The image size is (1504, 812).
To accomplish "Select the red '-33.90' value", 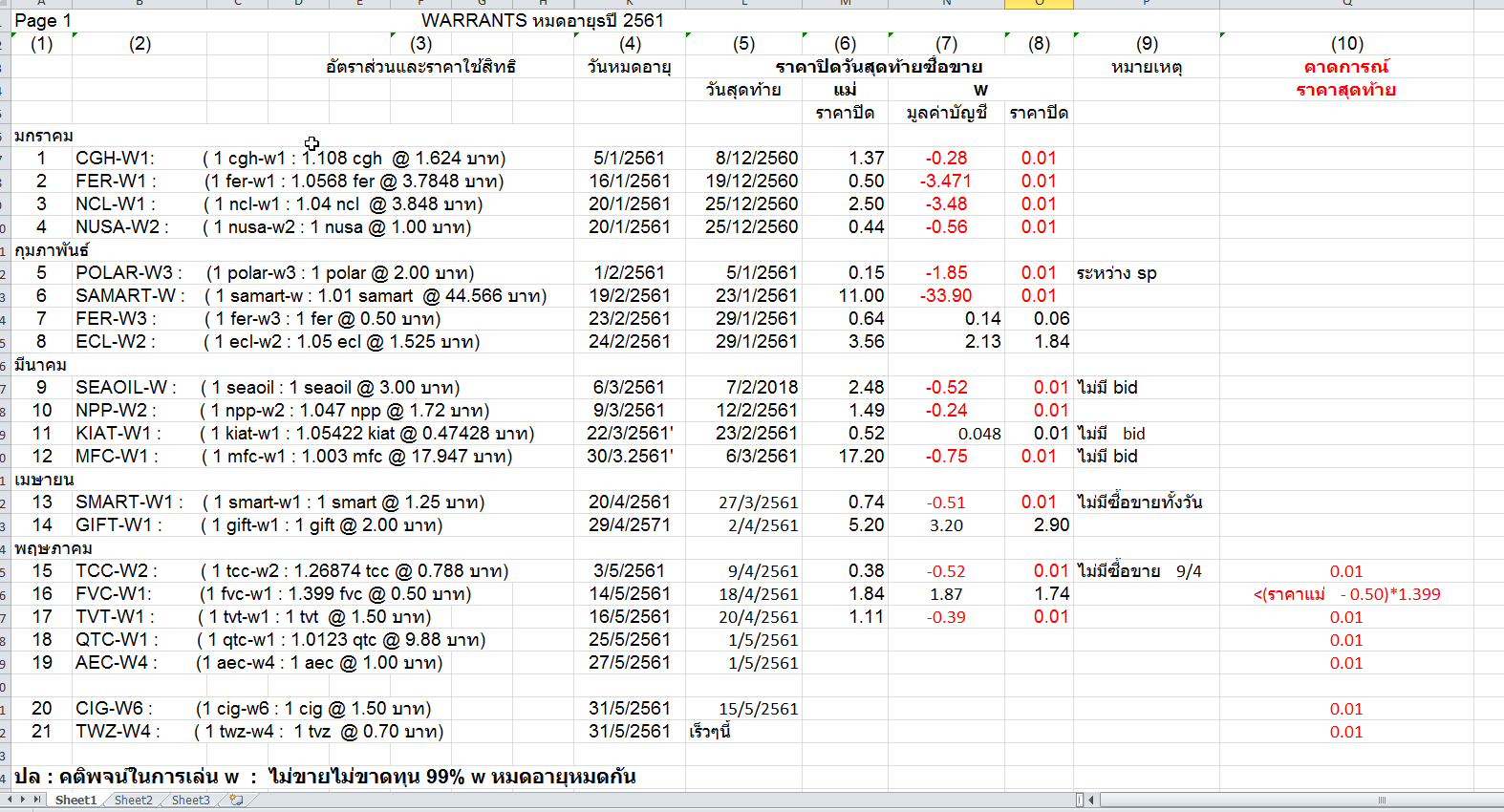I will click(x=945, y=295).
